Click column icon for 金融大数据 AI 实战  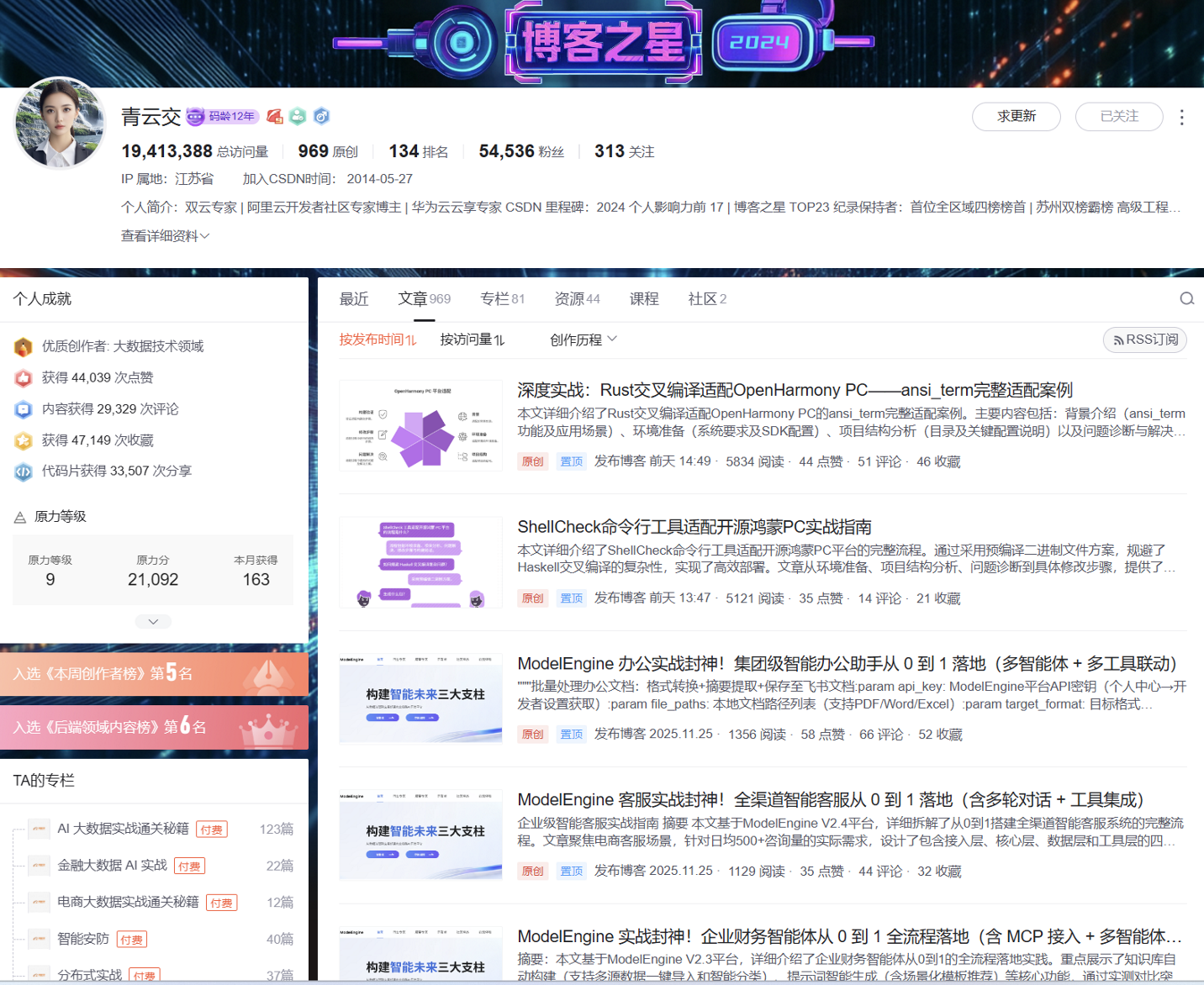tap(39, 865)
